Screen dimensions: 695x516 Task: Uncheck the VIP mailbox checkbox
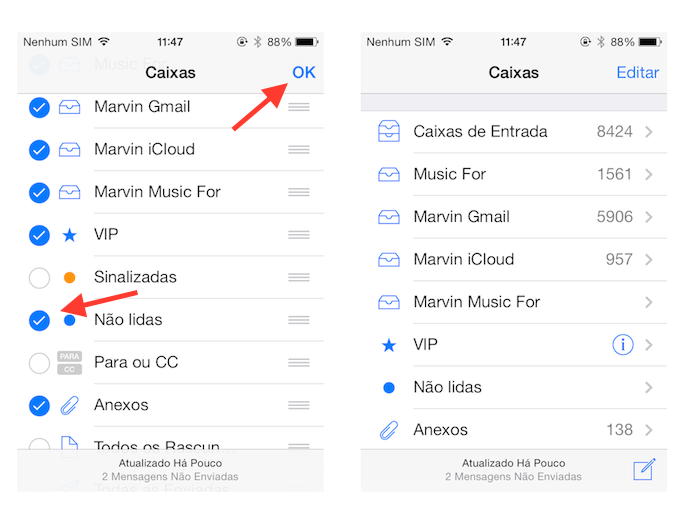(39, 235)
